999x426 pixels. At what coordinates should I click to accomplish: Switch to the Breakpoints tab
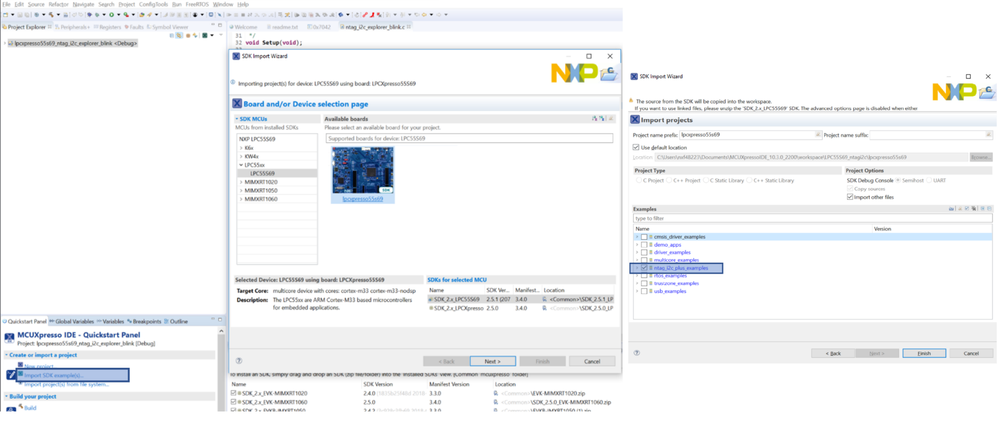(146, 321)
